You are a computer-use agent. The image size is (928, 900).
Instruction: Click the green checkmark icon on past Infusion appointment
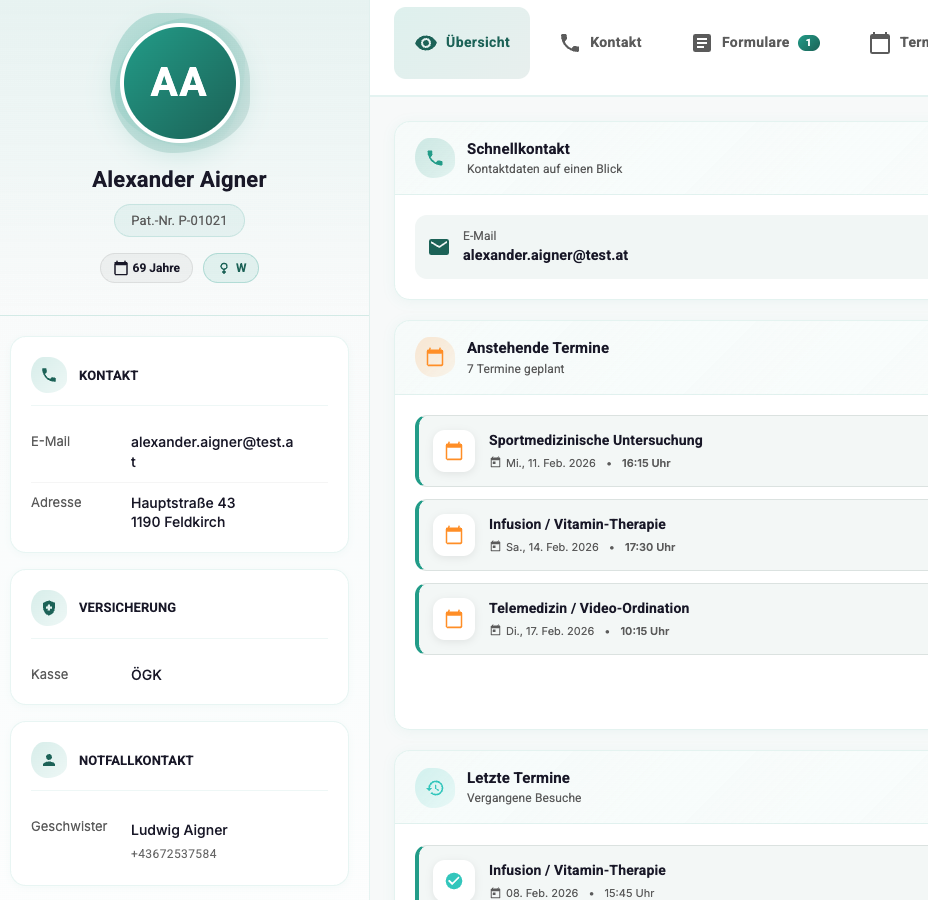coord(454,880)
